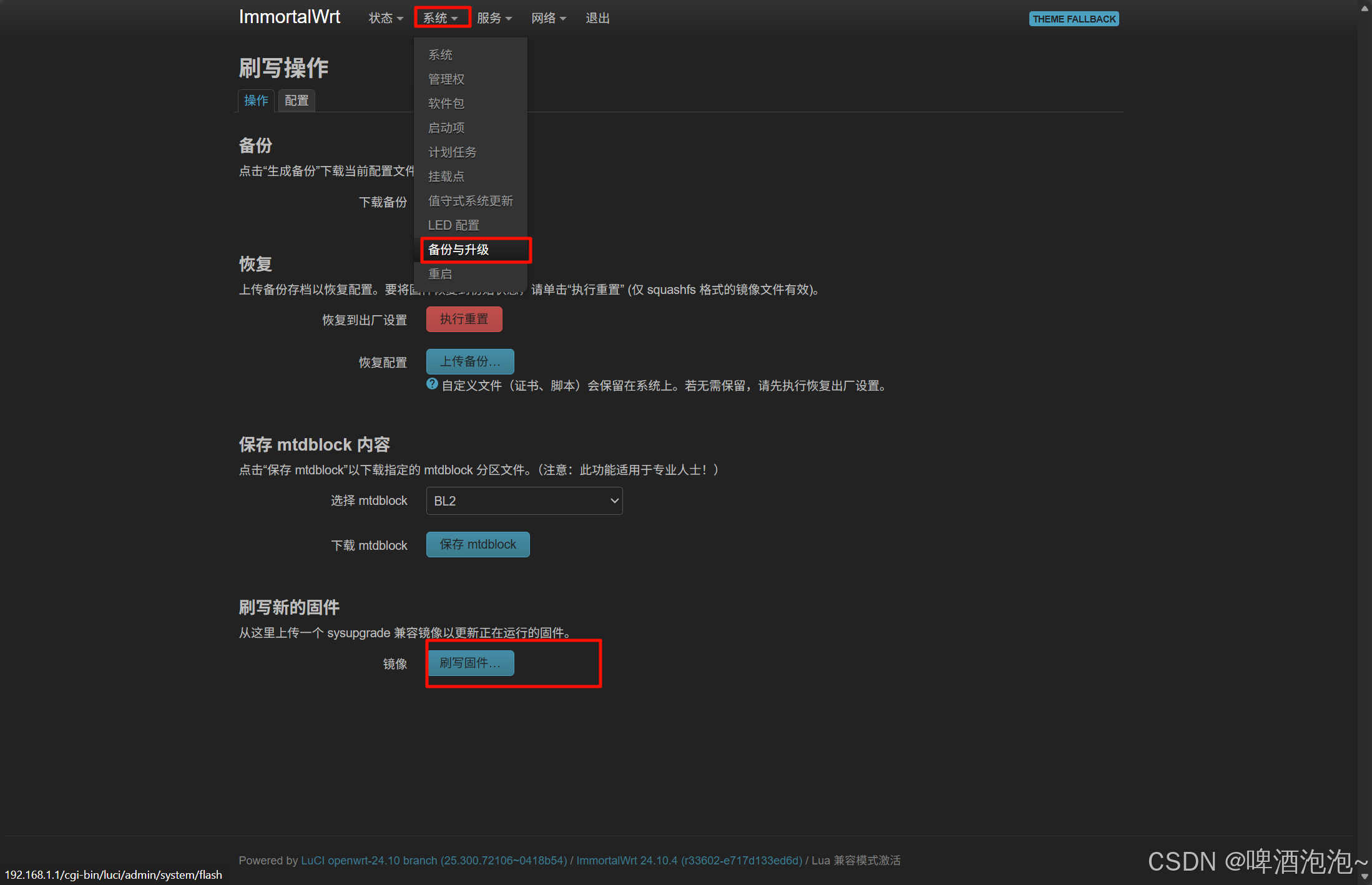Screen dimensions: 1372x885
Task: Click the ImmortalWrt logo title
Action: pos(290,17)
